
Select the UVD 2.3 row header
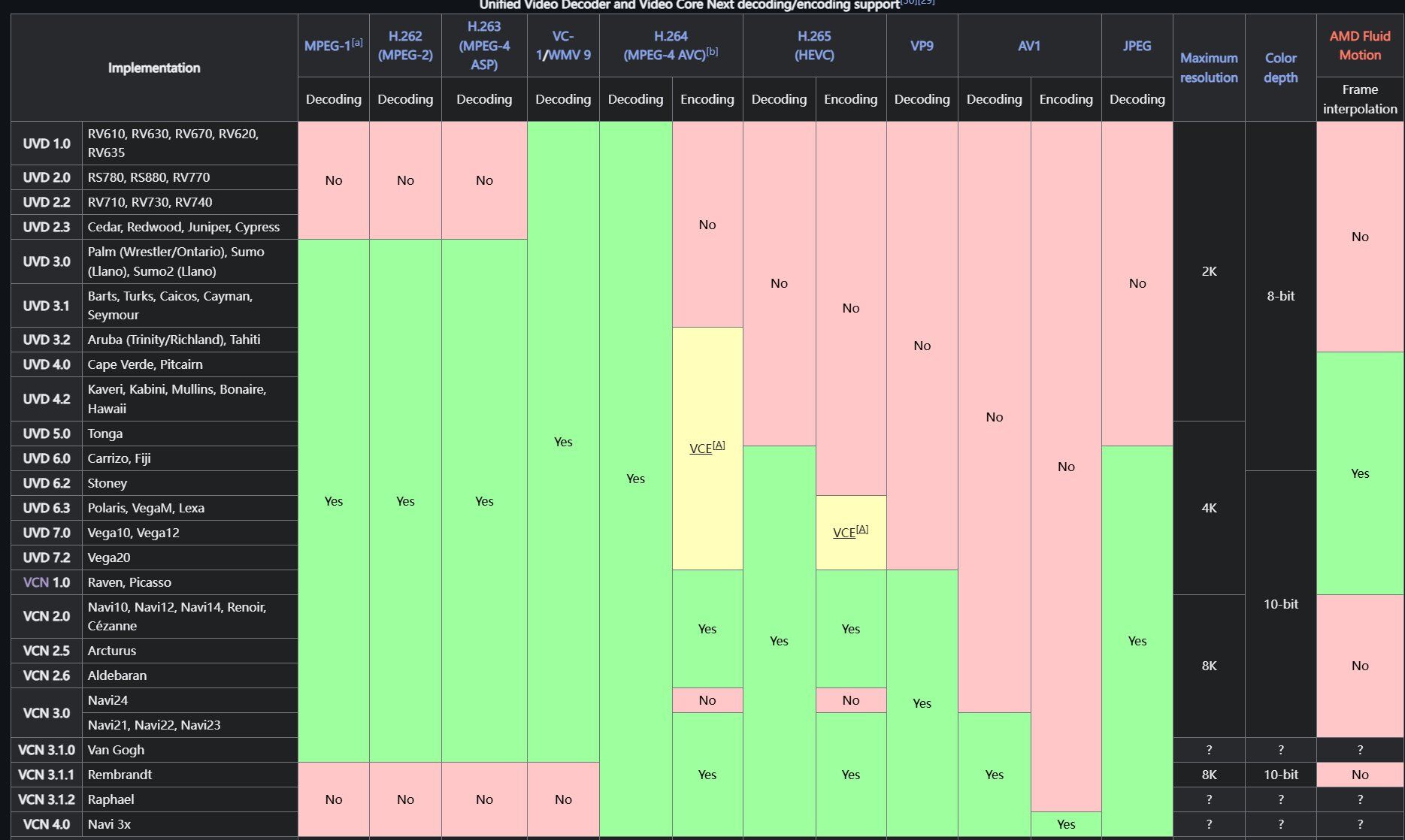[x=47, y=227]
